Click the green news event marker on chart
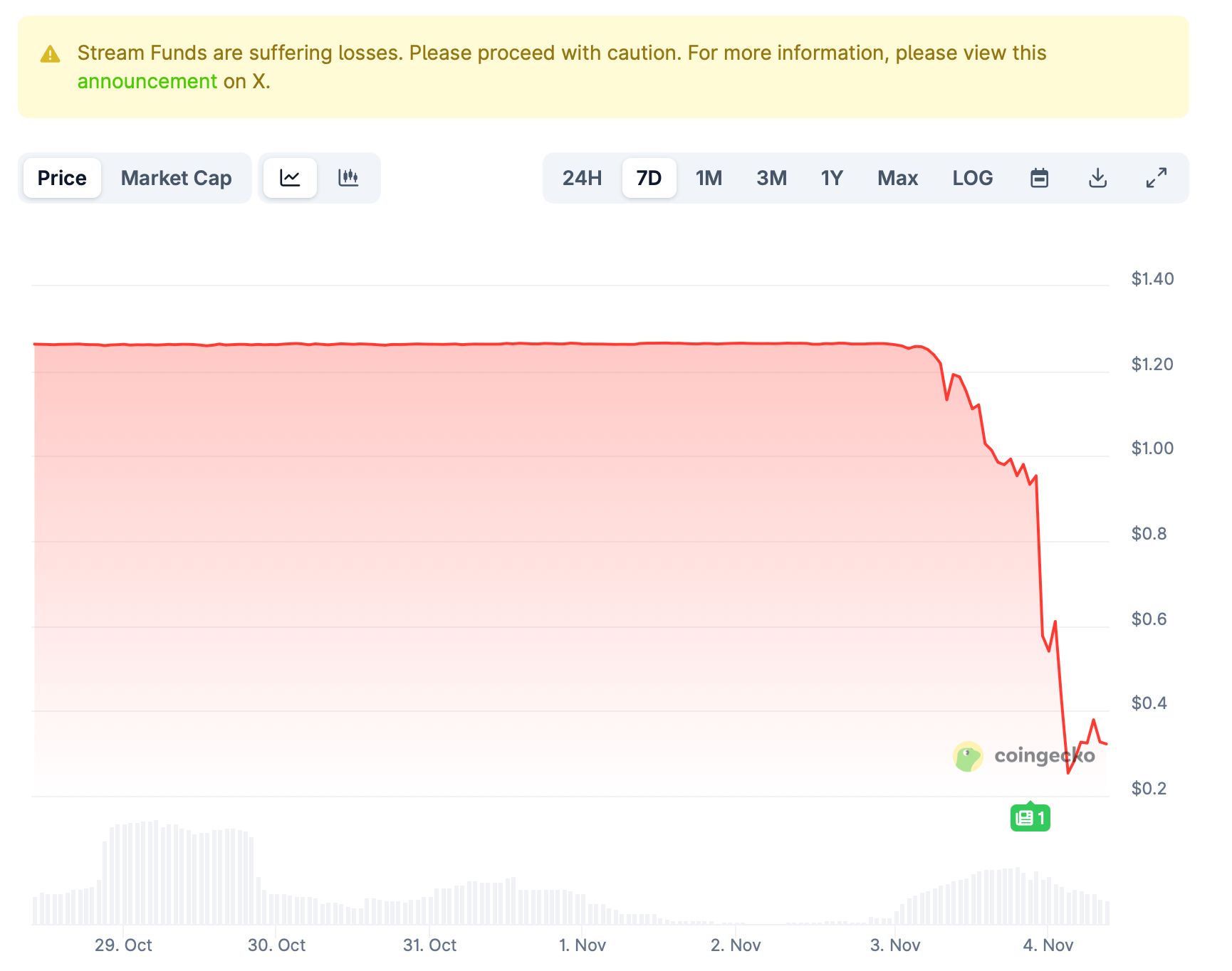 [1030, 817]
